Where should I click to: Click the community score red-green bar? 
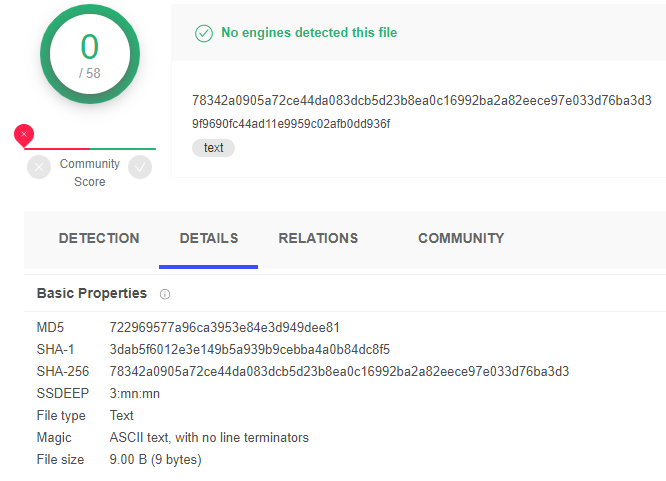click(90, 149)
